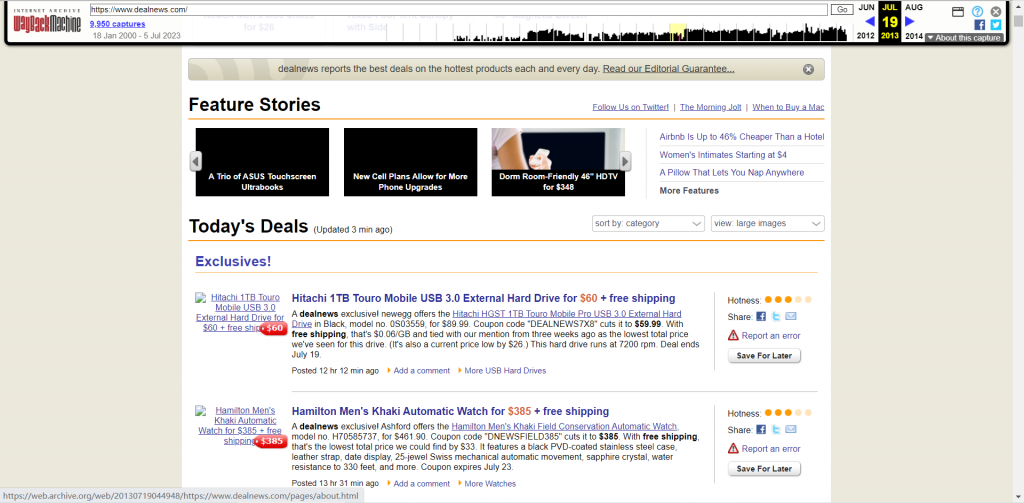Open Airbnb Is Up to 46% Cheaper link
The width and height of the screenshot is (1024, 503).
(742, 137)
